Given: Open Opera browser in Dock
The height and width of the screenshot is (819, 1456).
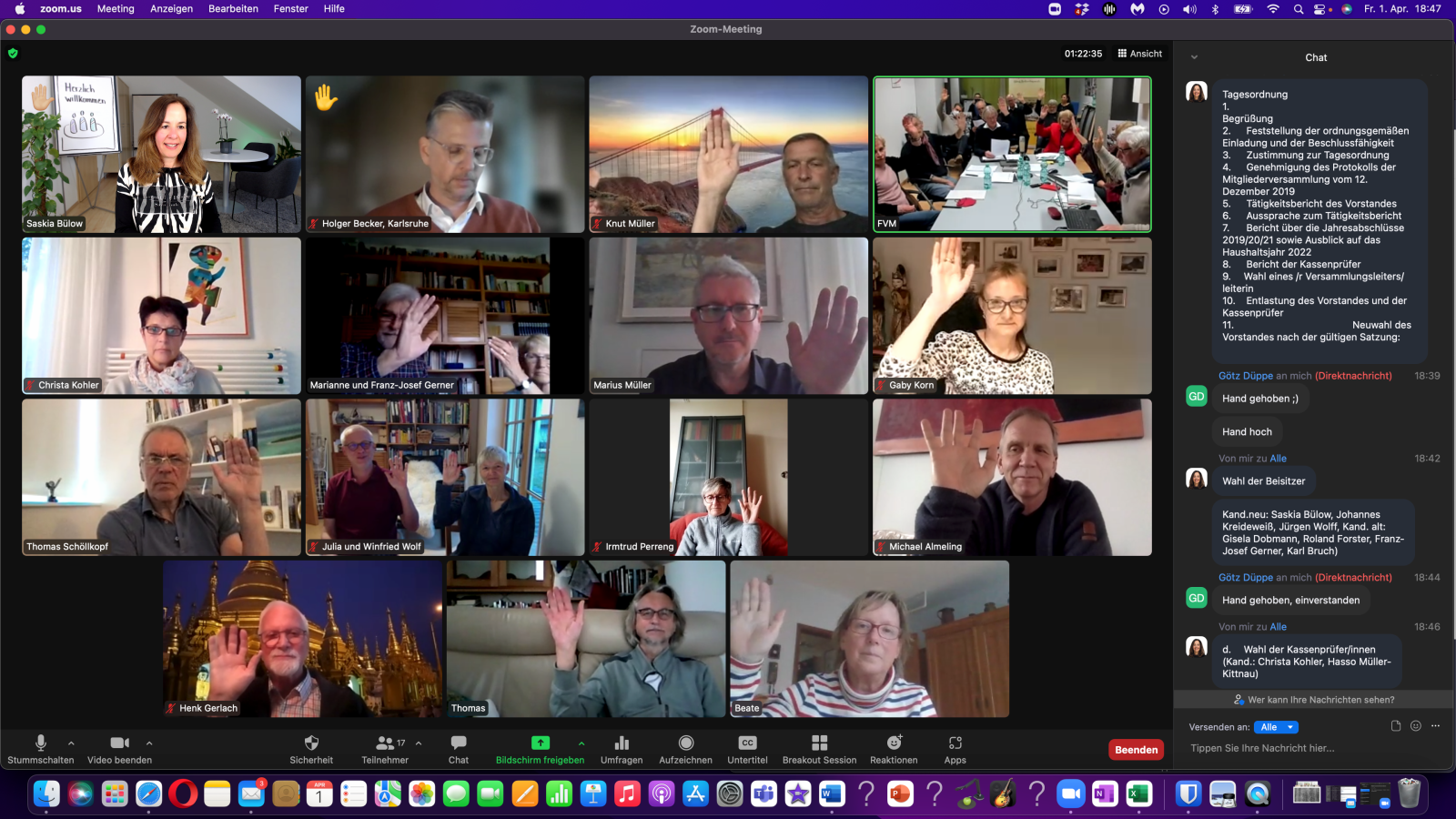Looking at the screenshot, I should (183, 794).
